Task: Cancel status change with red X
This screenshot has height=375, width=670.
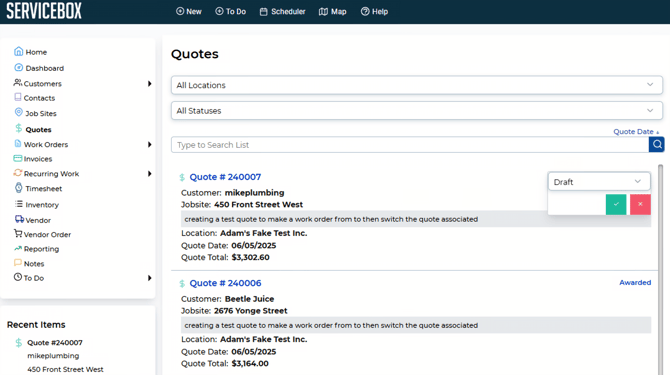Action: [640, 204]
